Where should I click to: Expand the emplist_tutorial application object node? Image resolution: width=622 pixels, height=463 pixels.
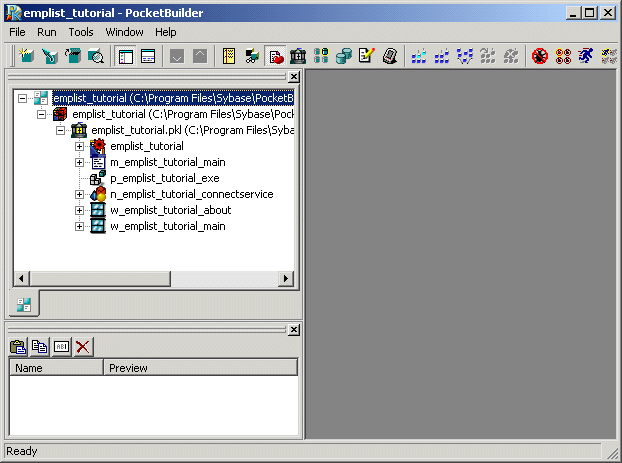79,146
